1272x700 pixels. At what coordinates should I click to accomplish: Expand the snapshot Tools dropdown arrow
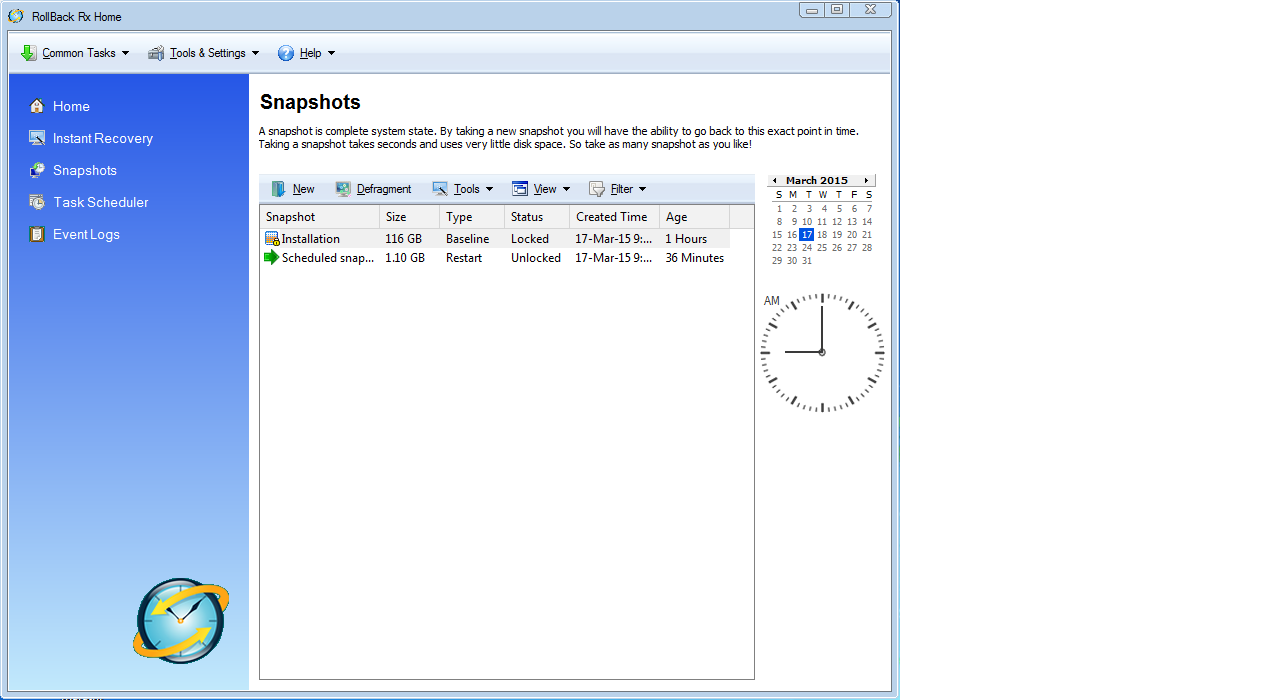coord(489,189)
